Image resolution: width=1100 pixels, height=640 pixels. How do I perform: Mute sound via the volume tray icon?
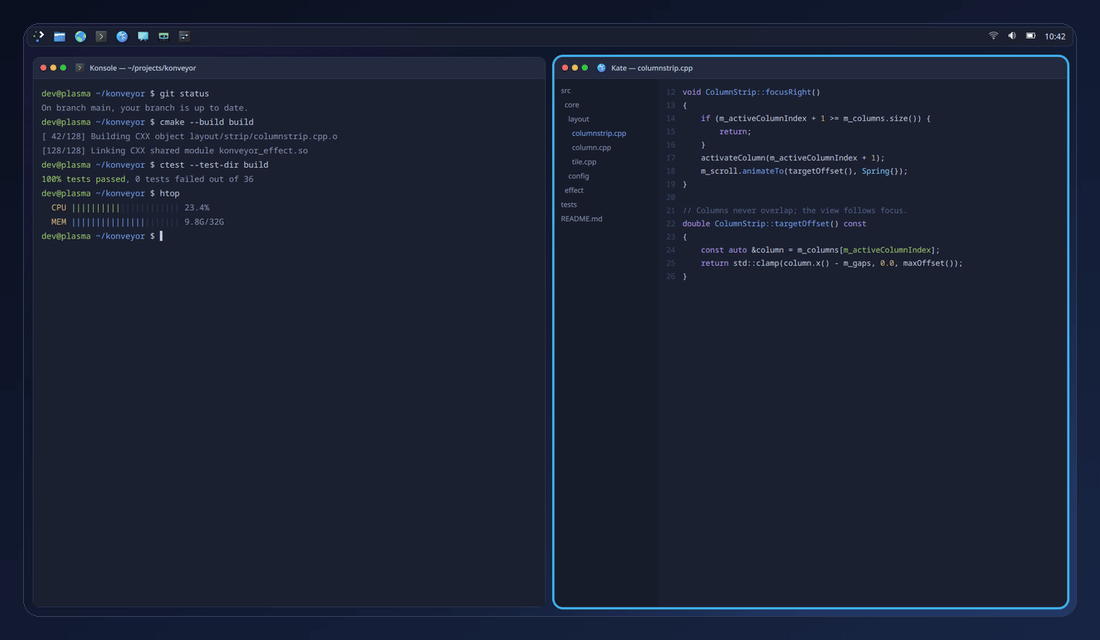[x=1012, y=35]
